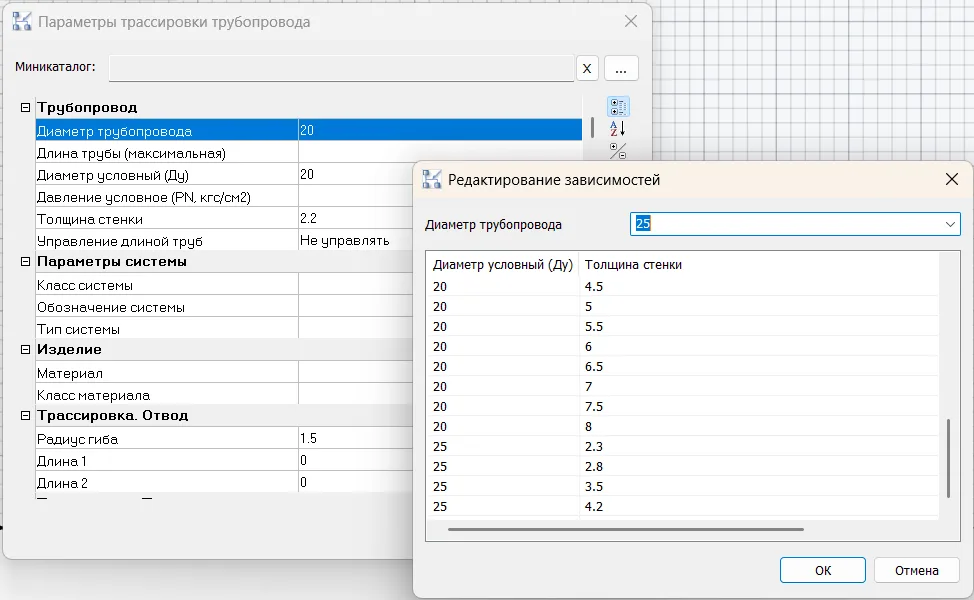
Task: Open minicatalog browser with ellipsis button
Action: tap(621, 68)
